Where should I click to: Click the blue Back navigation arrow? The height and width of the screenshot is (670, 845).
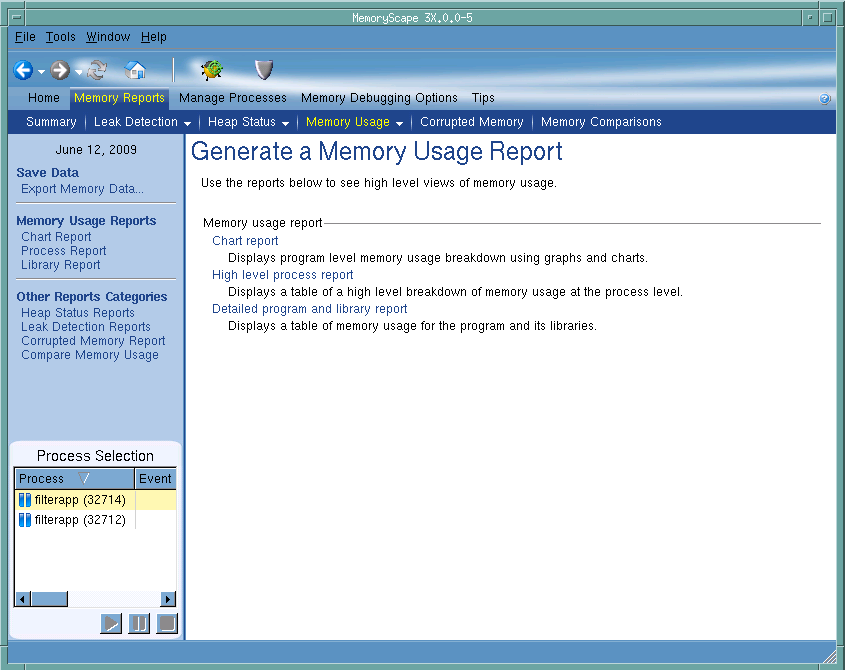[23, 70]
